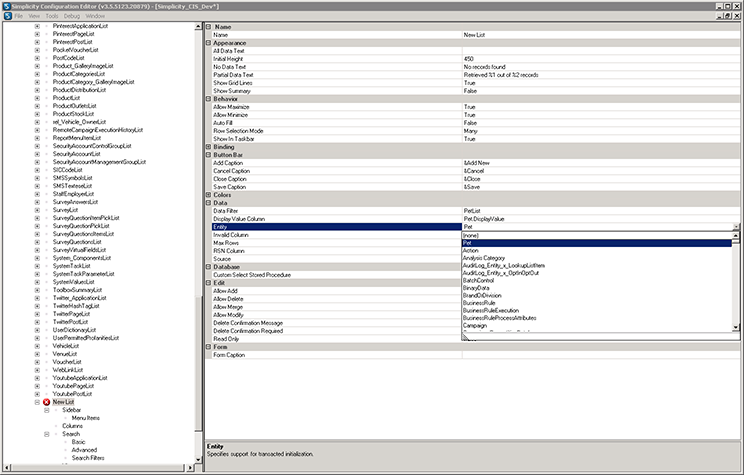Select the Menu Items tree node
The height and width of the screenshot is (475, 744).
coord(85,418)
